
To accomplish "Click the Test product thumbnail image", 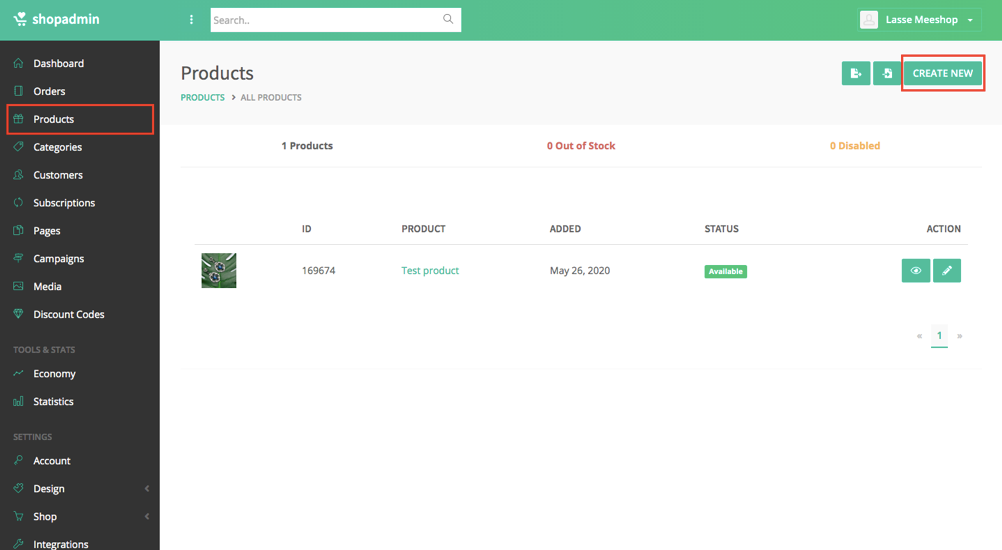I will [x=219, y=270].
